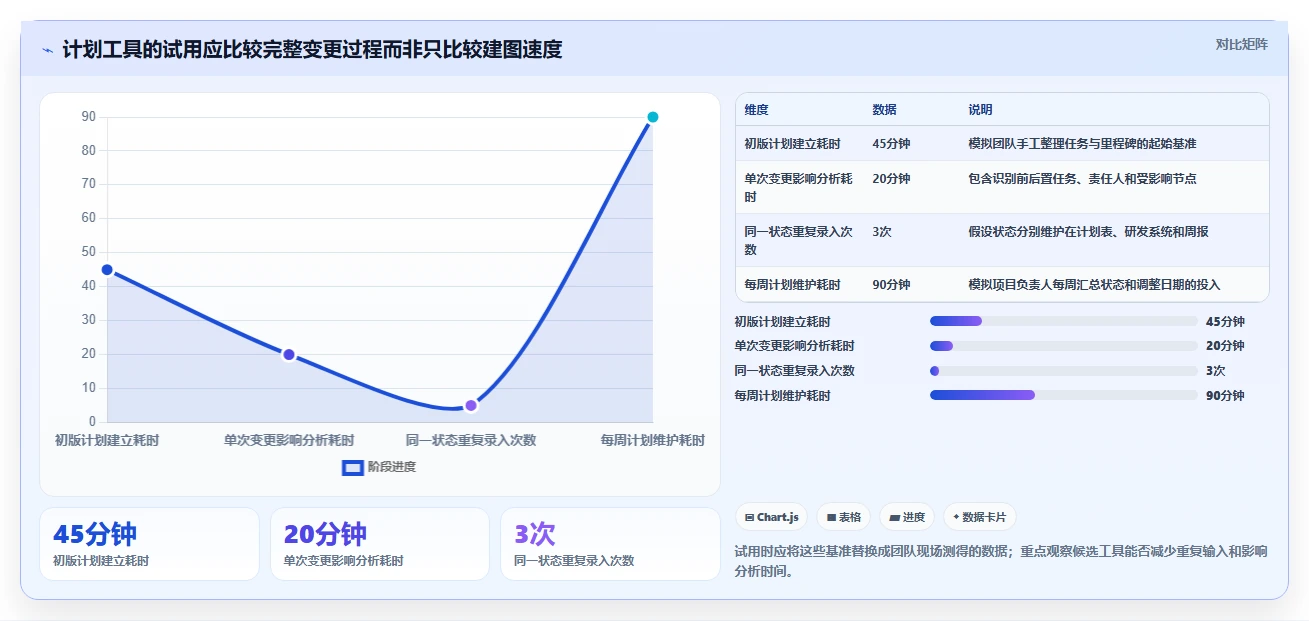Click the 90分钟 value in the table
Image resolution: width=1309 pixels, height=621 pixels.
892,284
